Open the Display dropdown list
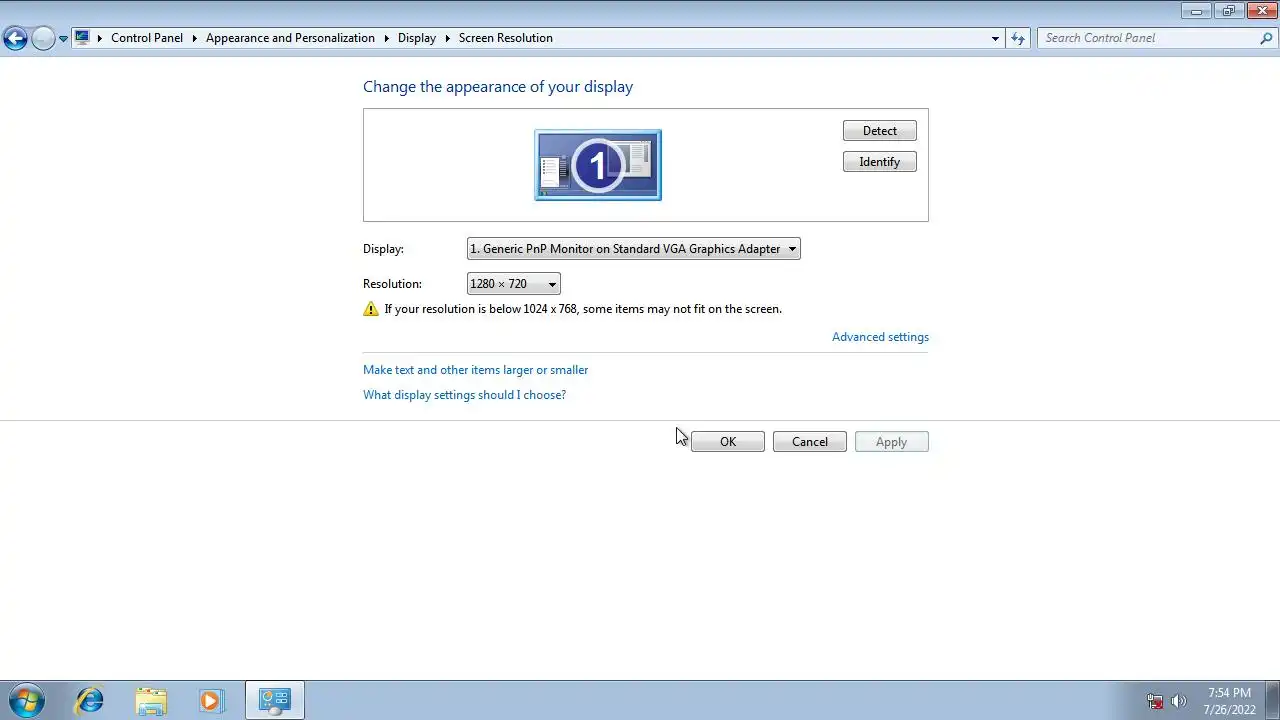The width and height of the screenshot is (1280, 720). pyautogui.click(x=634, y=249)
